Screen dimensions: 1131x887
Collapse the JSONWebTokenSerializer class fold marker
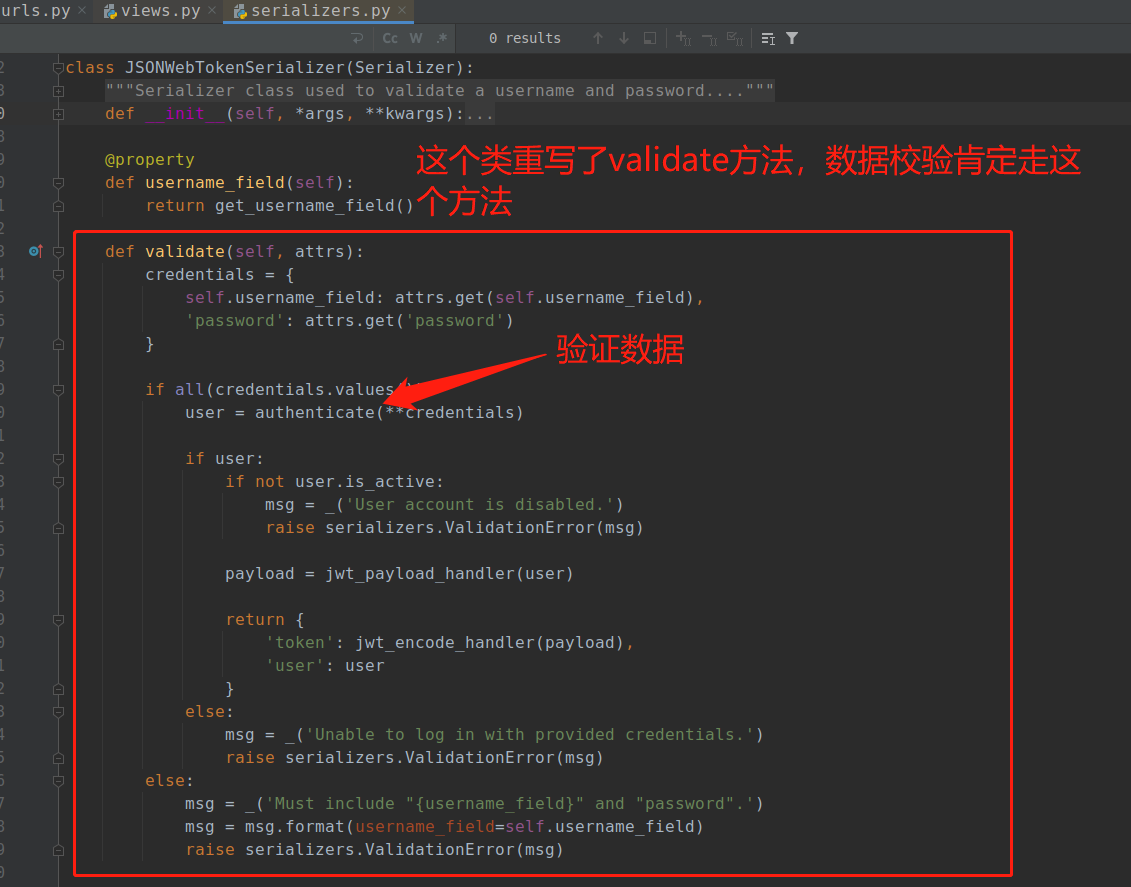[x=58, y=68]
